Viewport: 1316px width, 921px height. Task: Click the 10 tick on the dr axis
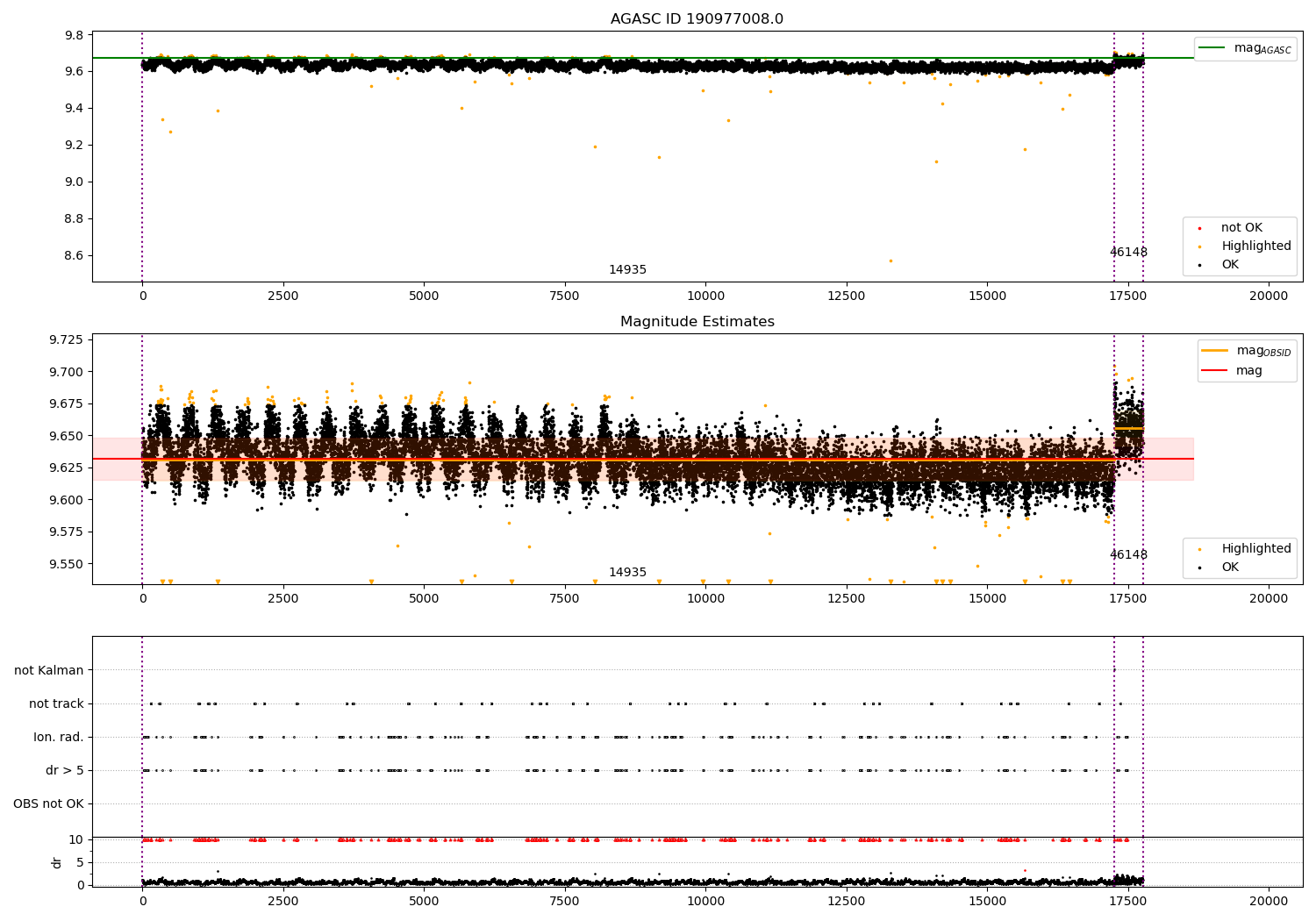click(76, 840)
